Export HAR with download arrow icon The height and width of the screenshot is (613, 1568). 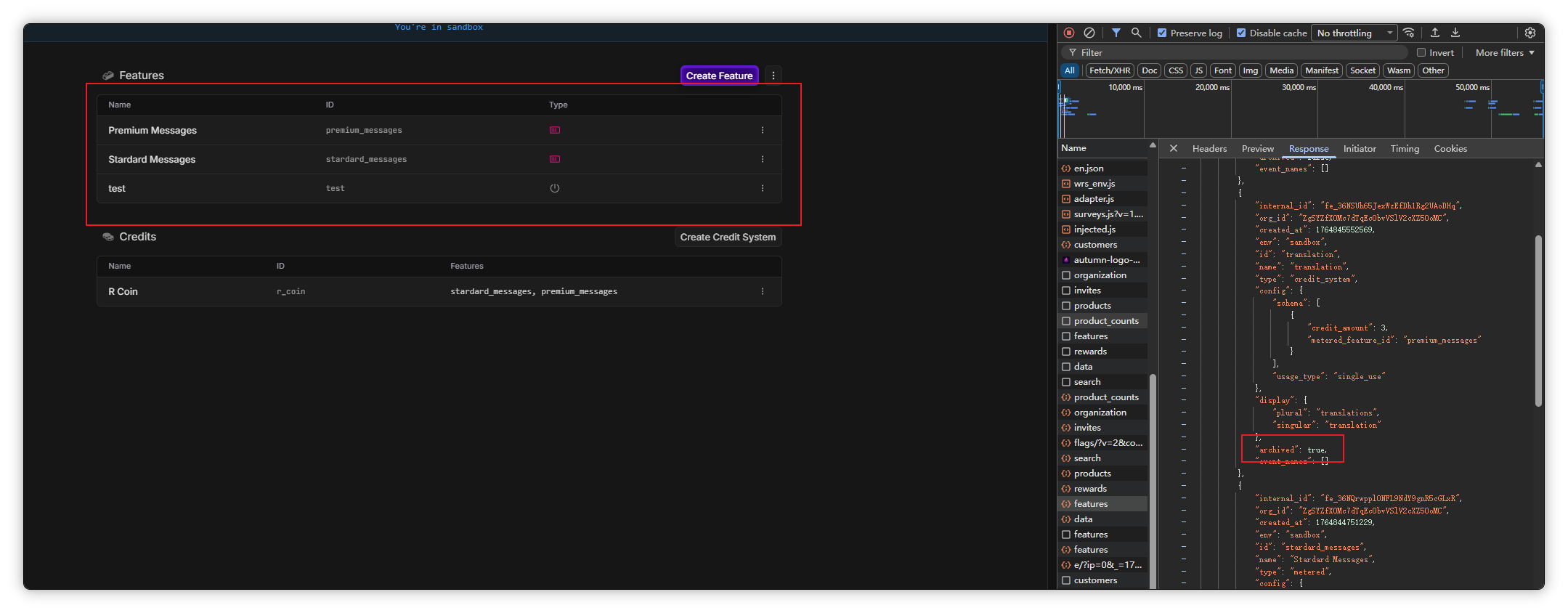click(x=1455, y=33)
